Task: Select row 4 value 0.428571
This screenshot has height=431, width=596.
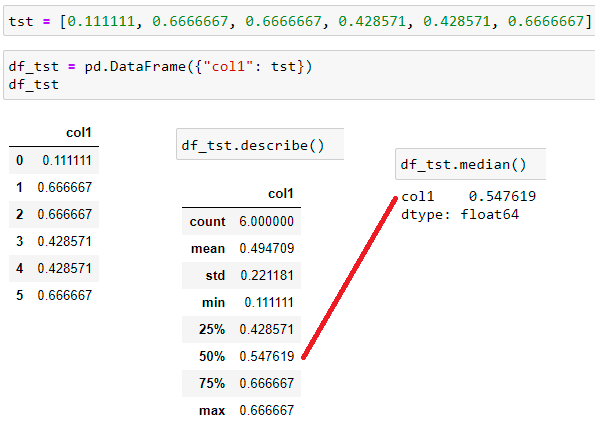Action: 64,268
